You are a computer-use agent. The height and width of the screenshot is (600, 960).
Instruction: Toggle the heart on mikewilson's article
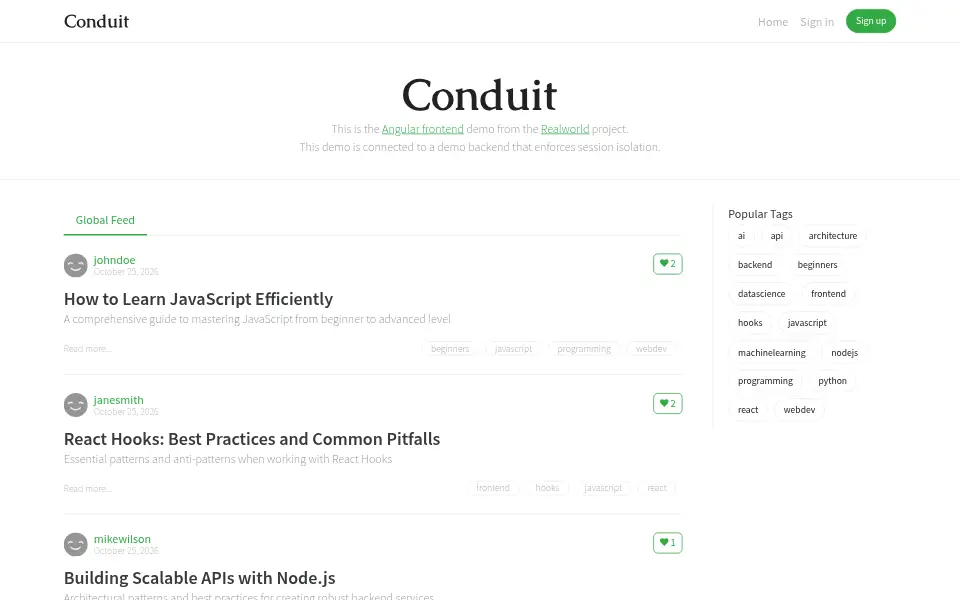667,542
